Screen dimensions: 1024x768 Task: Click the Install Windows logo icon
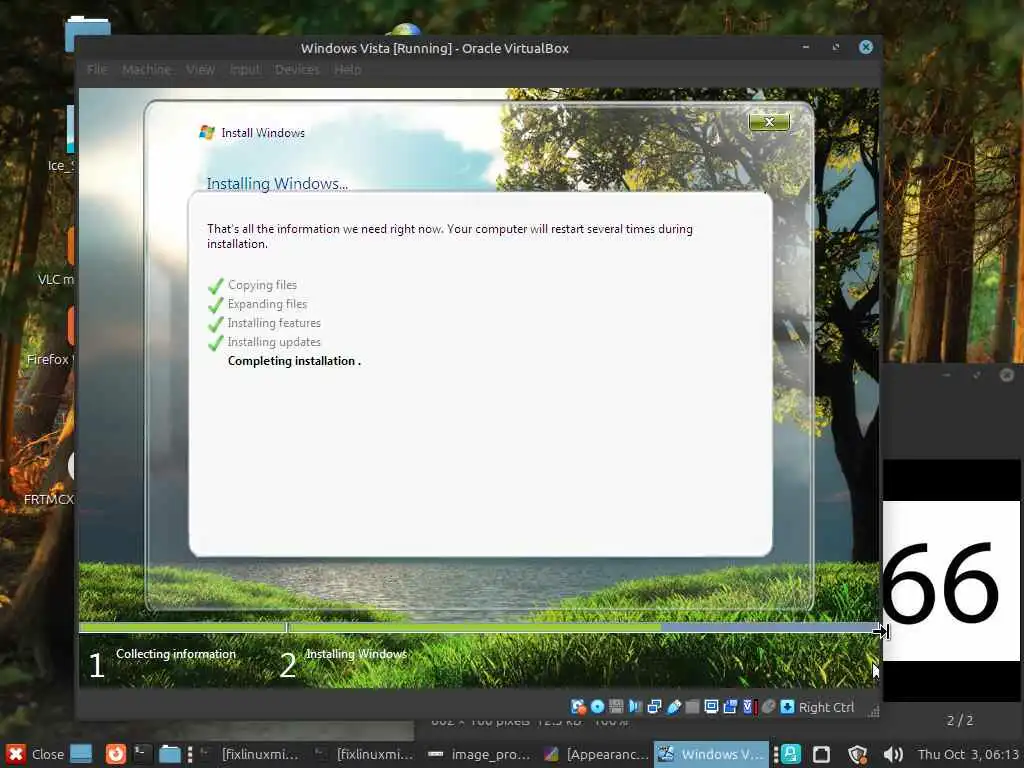pos(207,133)
